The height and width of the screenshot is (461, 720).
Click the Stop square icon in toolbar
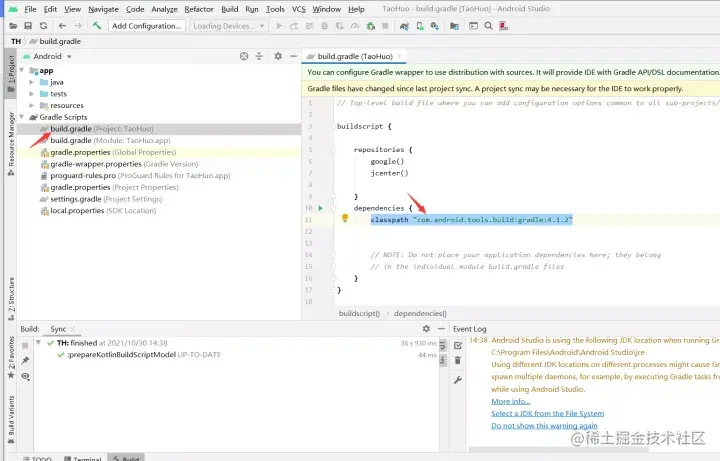tap(385, 26)
